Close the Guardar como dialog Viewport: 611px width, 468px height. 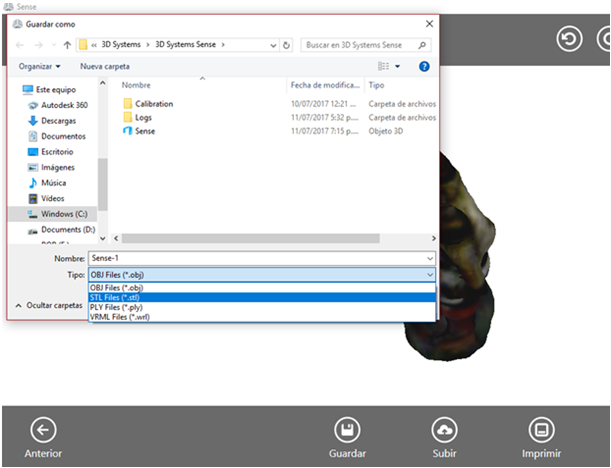point(429,24)
